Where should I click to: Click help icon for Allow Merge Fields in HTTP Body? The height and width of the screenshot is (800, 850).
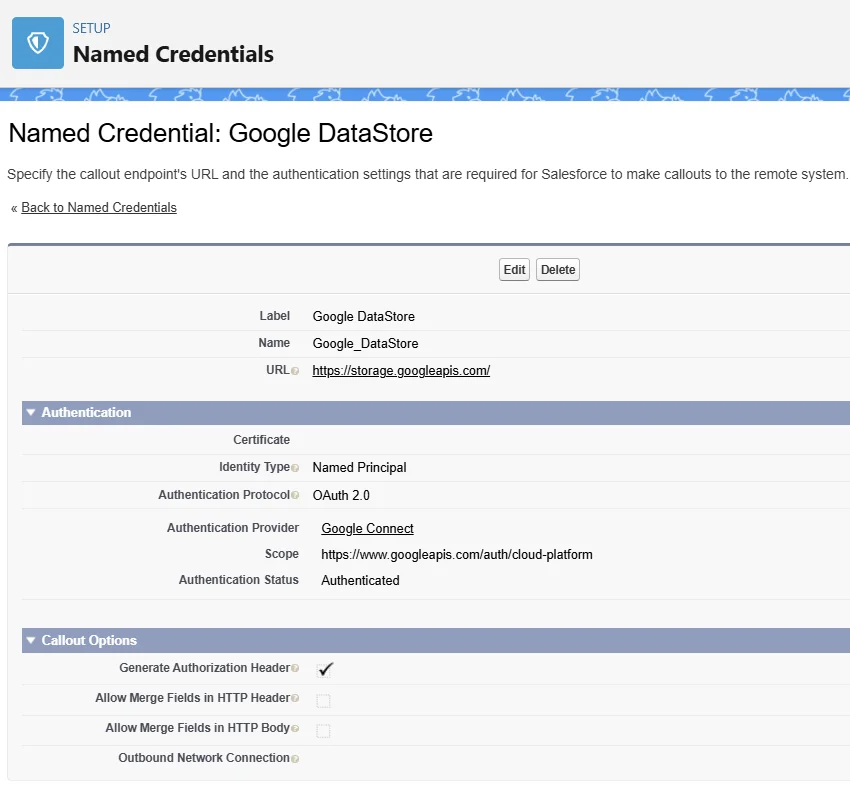[295, 729]
